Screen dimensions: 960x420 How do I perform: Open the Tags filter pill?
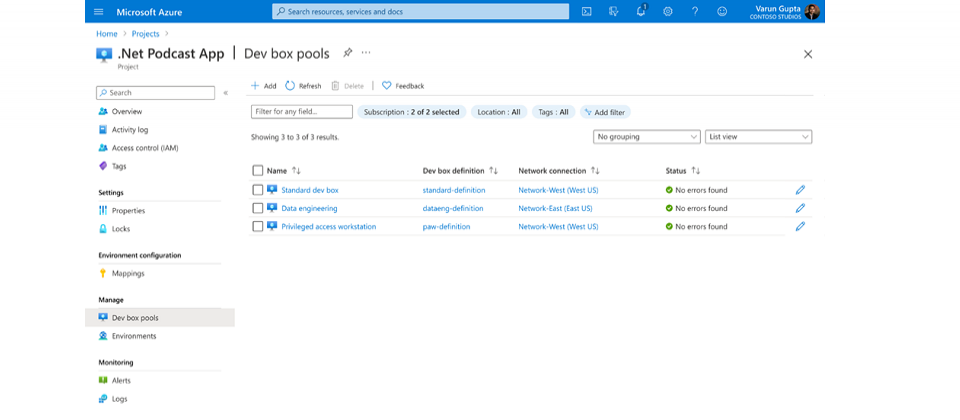(553, 112)
